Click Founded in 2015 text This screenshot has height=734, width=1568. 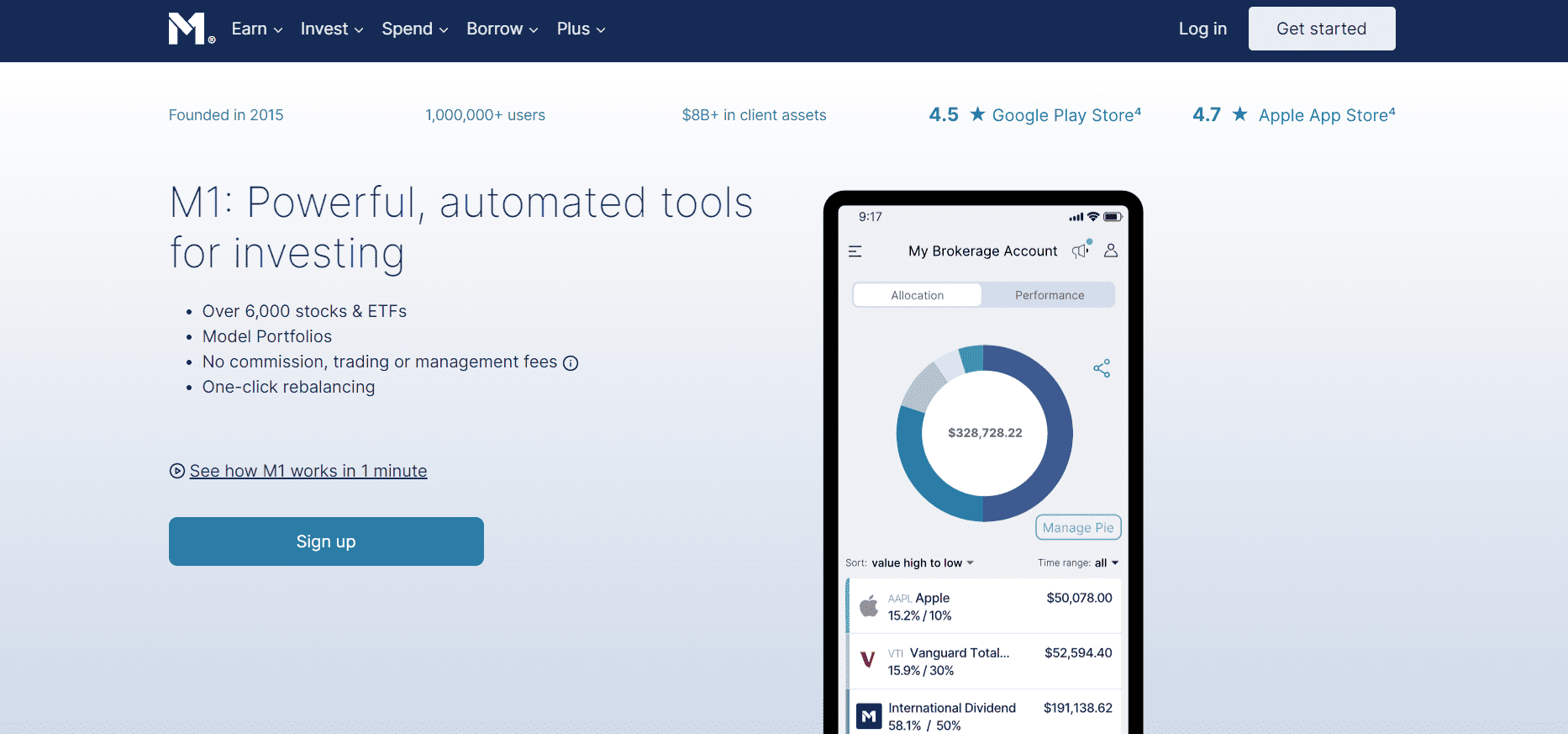tap(226, 115)
